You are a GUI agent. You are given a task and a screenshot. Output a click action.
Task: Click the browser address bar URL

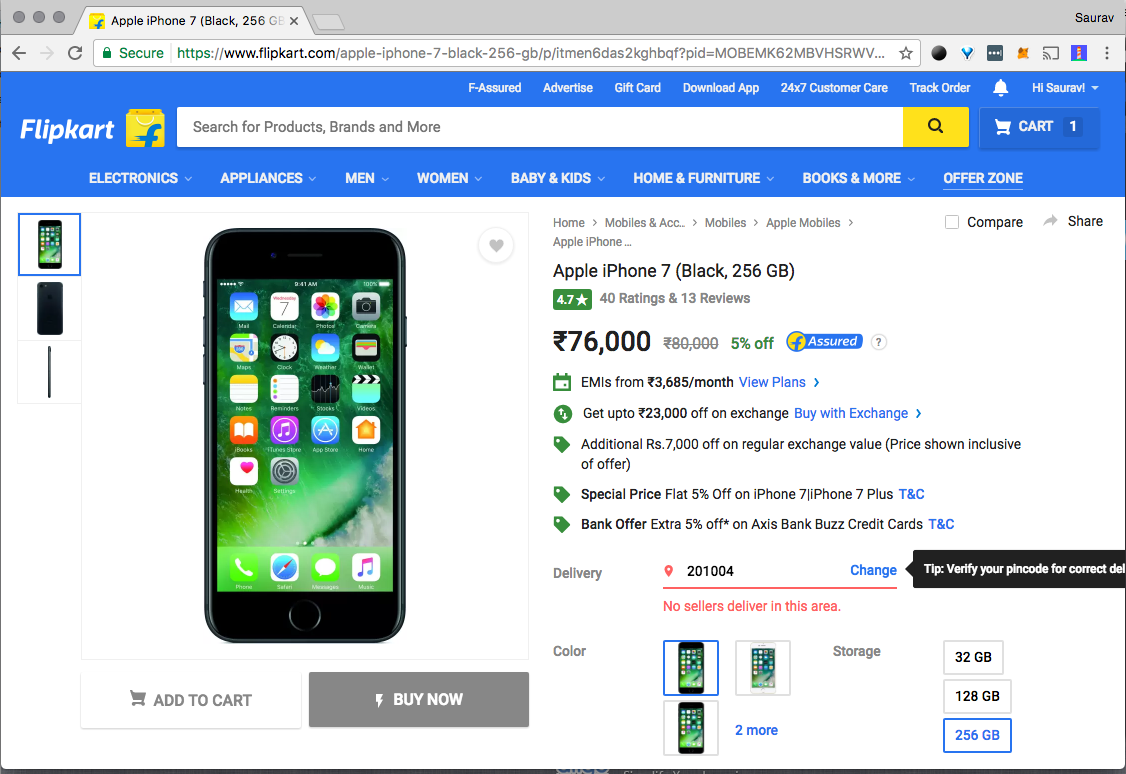(531, 53)
